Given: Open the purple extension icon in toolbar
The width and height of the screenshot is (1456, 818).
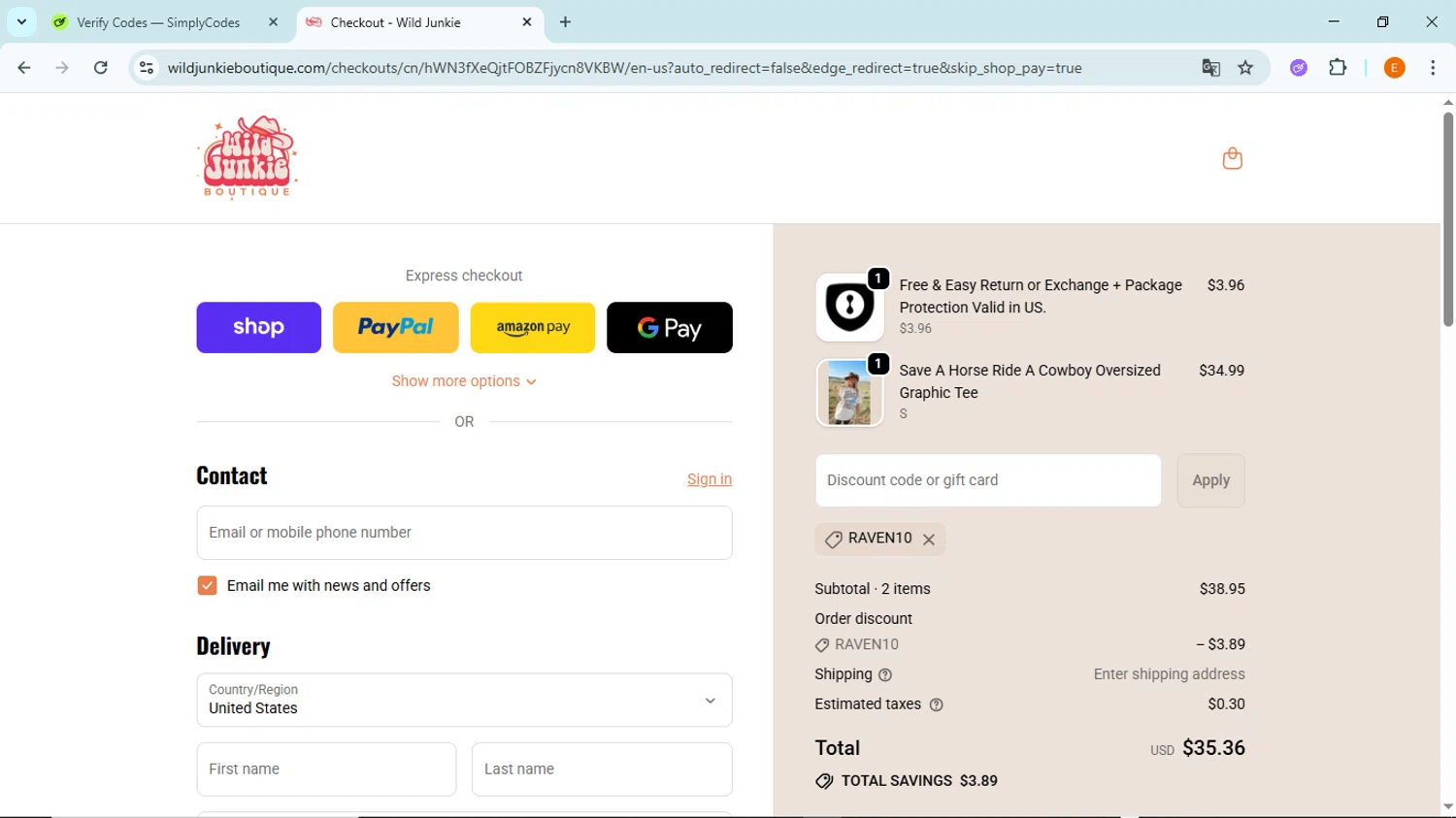Looking at the screenshot, I should coord(1299,68).
